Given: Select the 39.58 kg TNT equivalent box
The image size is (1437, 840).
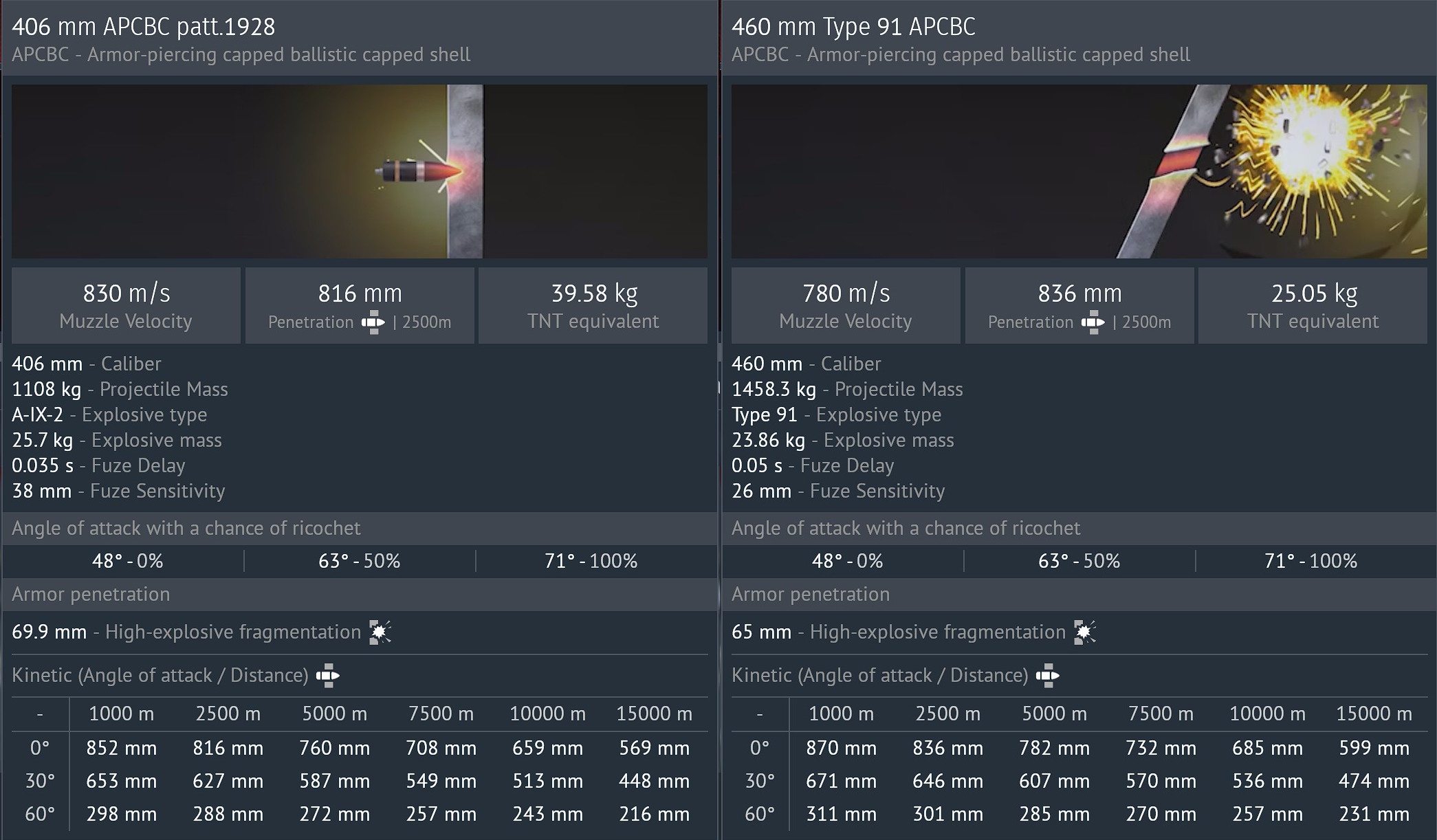Looking at the screenshot, I should pyautogui.click(x=593, y=305).
